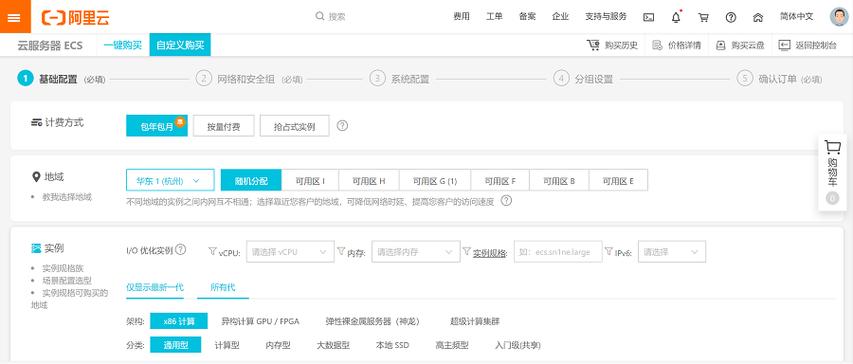Screen dimensions: 853x364
Task: Select 可用区 H
Action: point(369,180)
